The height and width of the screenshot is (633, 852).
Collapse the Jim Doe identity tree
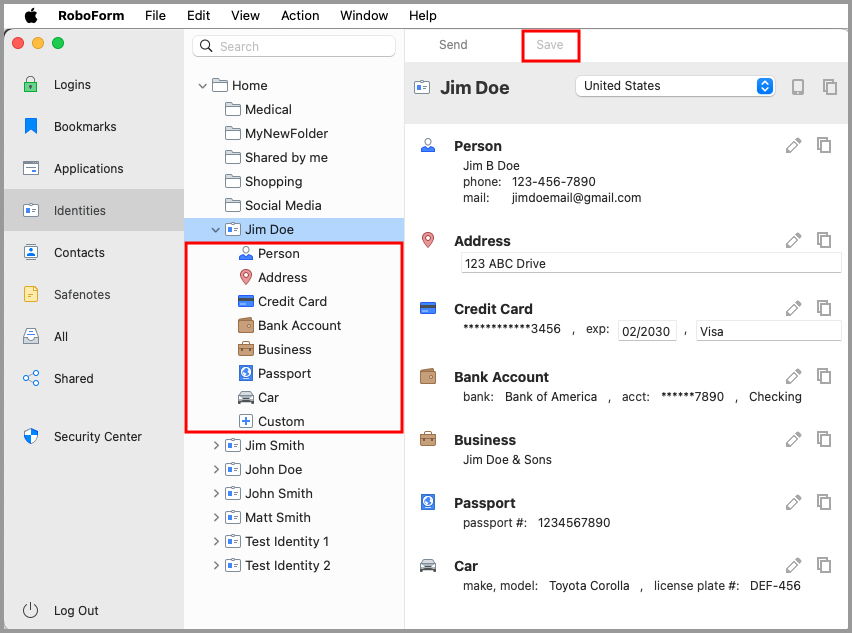click(216, 230)
